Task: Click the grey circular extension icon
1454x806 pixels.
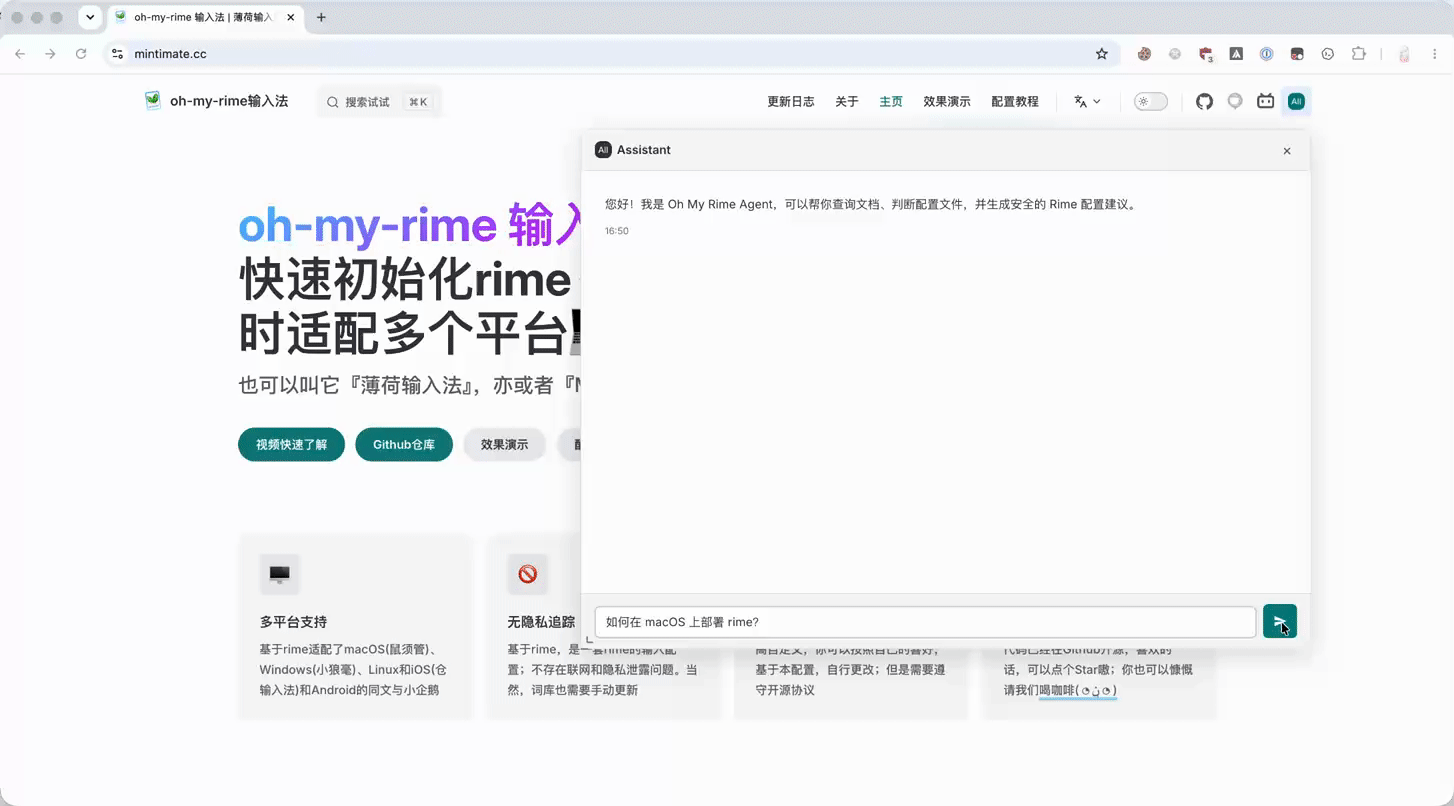Action: coord(1175,54)
